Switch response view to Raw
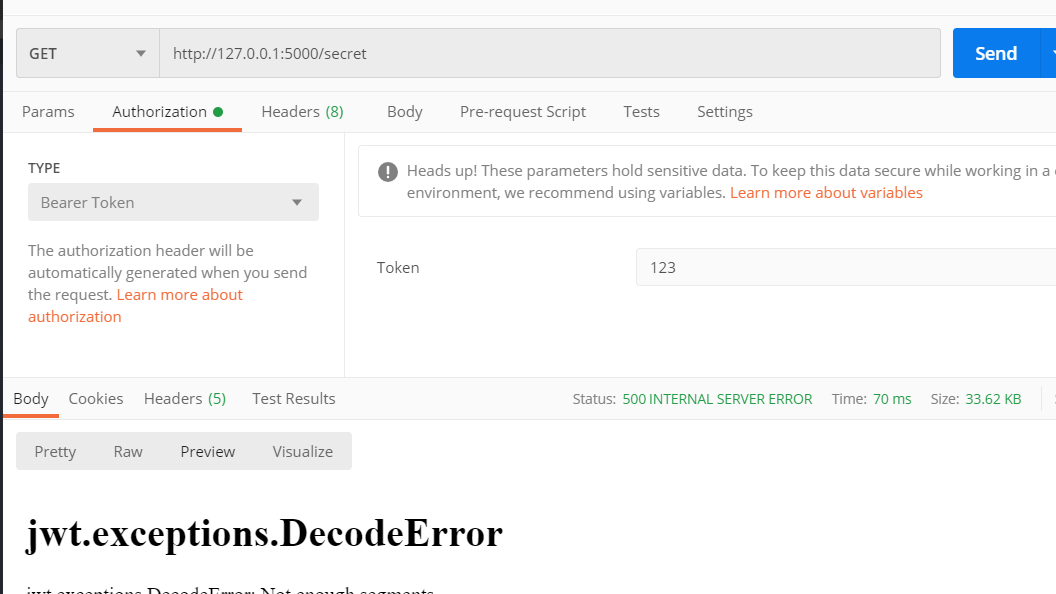 128,451
